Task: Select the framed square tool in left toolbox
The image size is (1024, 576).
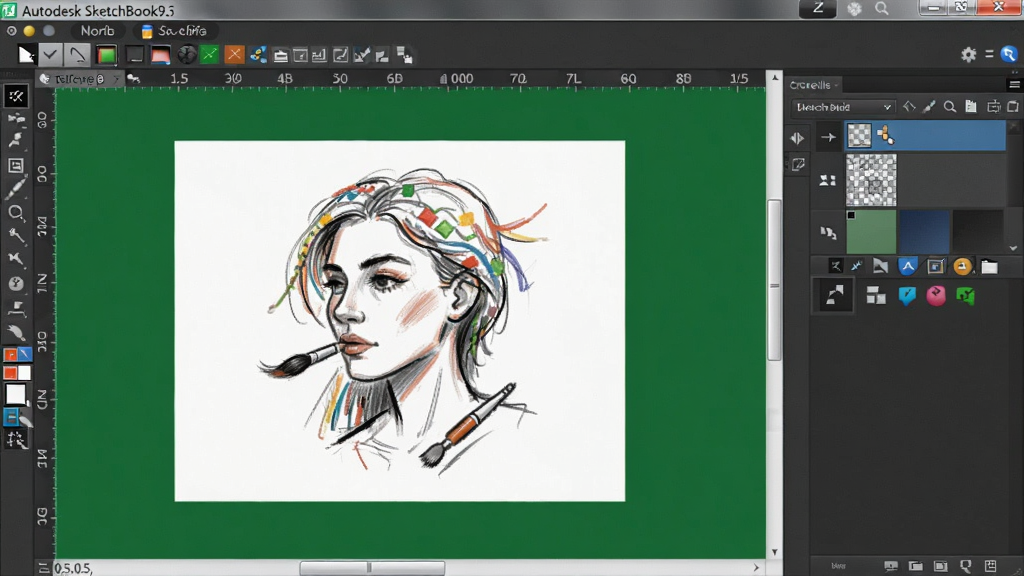Action: pos(16,165)
